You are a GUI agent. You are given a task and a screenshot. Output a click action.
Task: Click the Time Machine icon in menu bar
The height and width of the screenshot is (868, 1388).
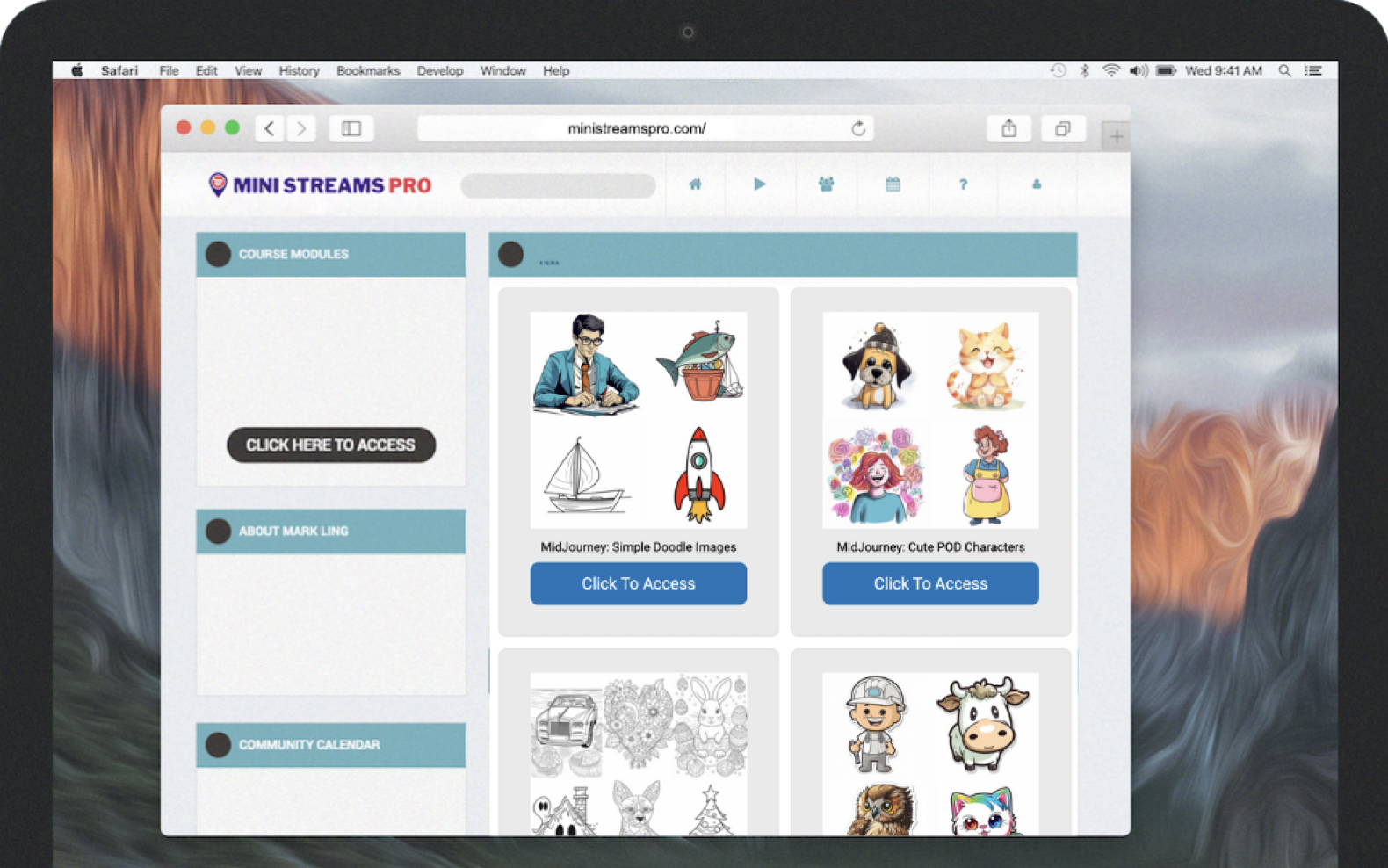[1058, 70]
